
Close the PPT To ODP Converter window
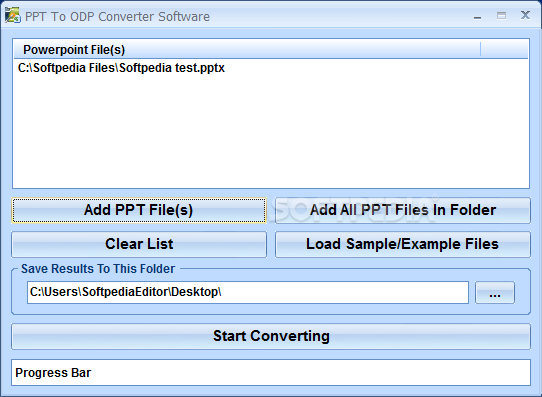[525, 15]
